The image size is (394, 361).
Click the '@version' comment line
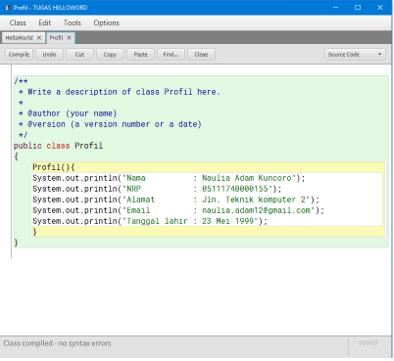[x=110, y=124]
